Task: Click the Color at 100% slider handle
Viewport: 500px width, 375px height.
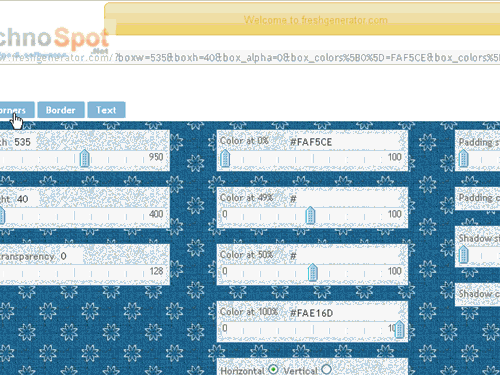Action: point(399,329)
